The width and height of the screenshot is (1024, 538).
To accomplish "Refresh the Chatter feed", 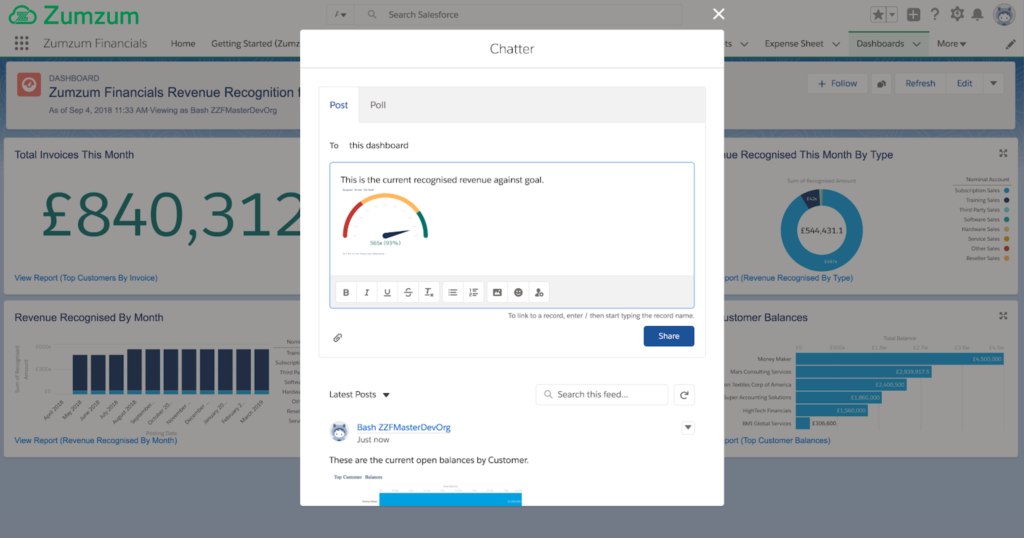I will (x=684, y=394).
